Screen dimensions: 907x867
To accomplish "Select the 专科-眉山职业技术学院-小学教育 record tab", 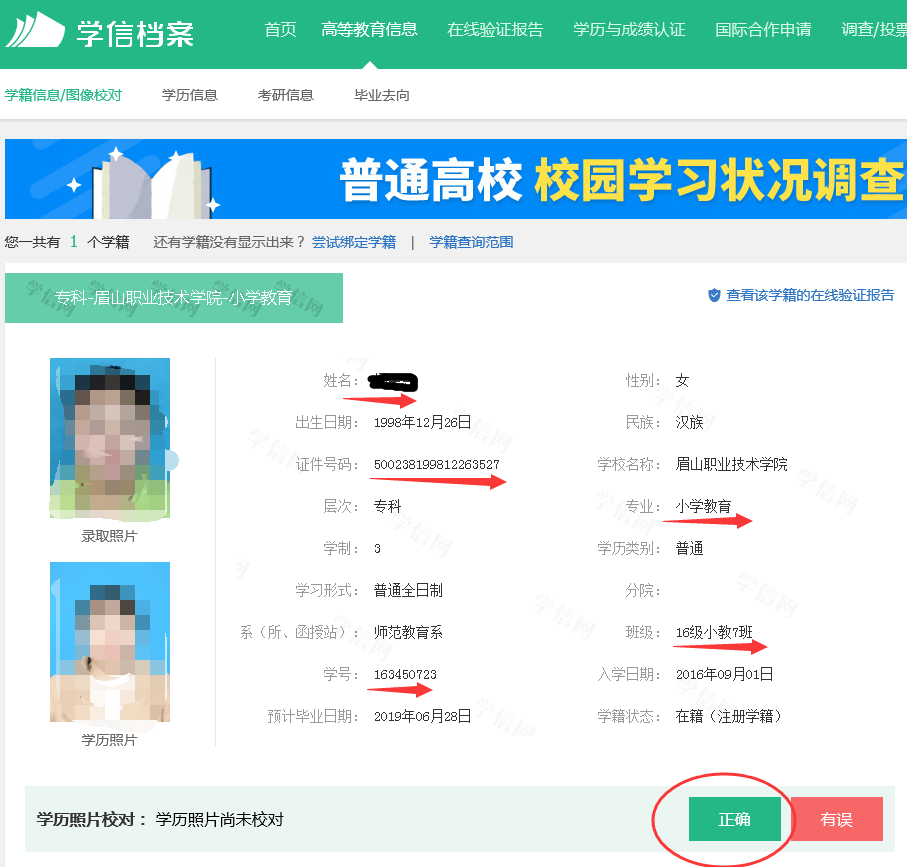I will [174, 298].
